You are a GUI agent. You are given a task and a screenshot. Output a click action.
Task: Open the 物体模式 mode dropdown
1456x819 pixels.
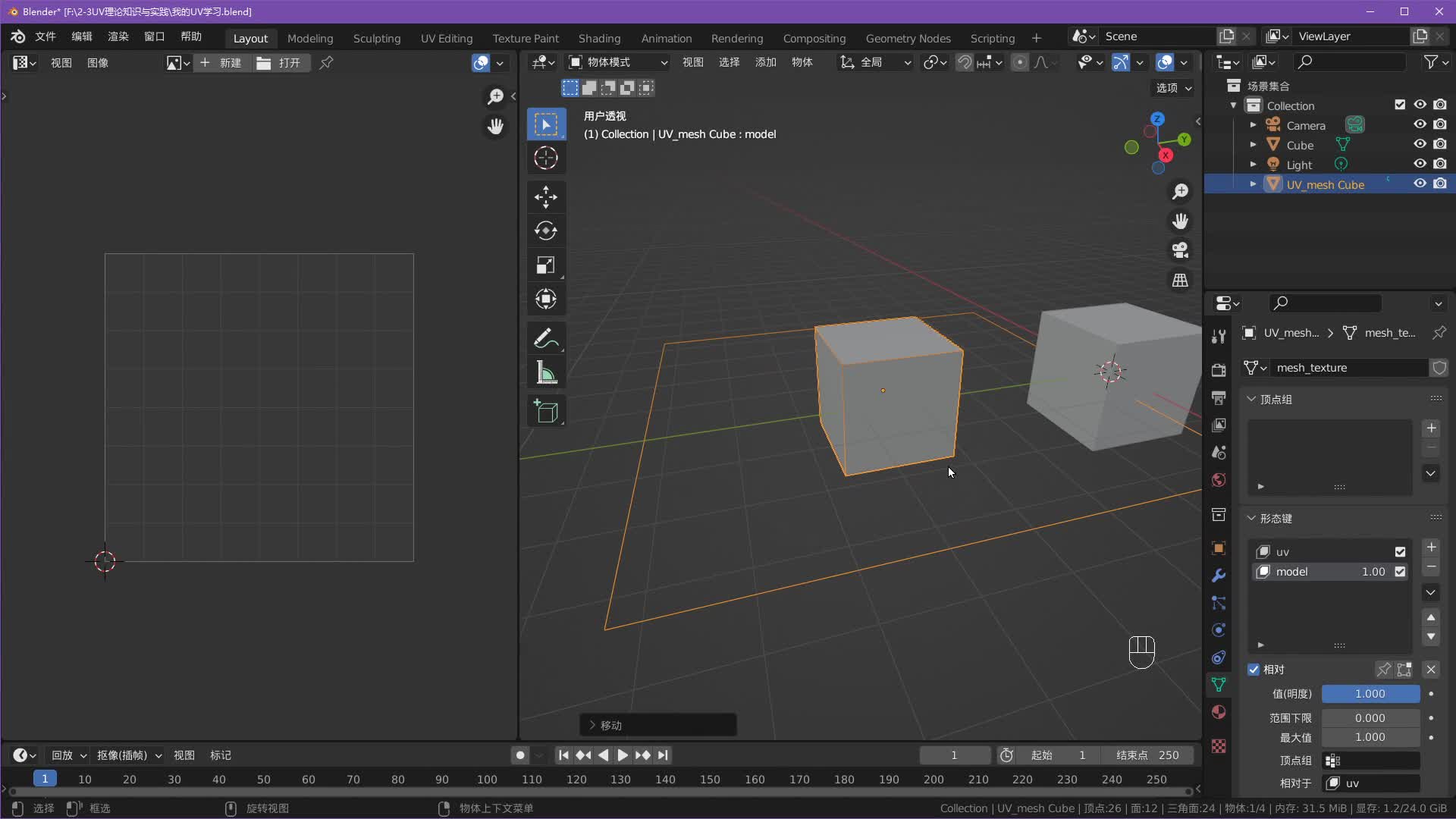[x=618, y=62]
